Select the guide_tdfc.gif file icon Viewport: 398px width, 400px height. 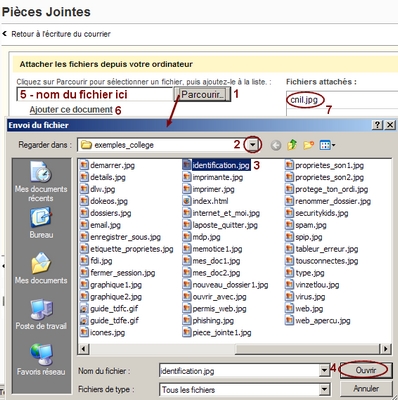[84, 309]
